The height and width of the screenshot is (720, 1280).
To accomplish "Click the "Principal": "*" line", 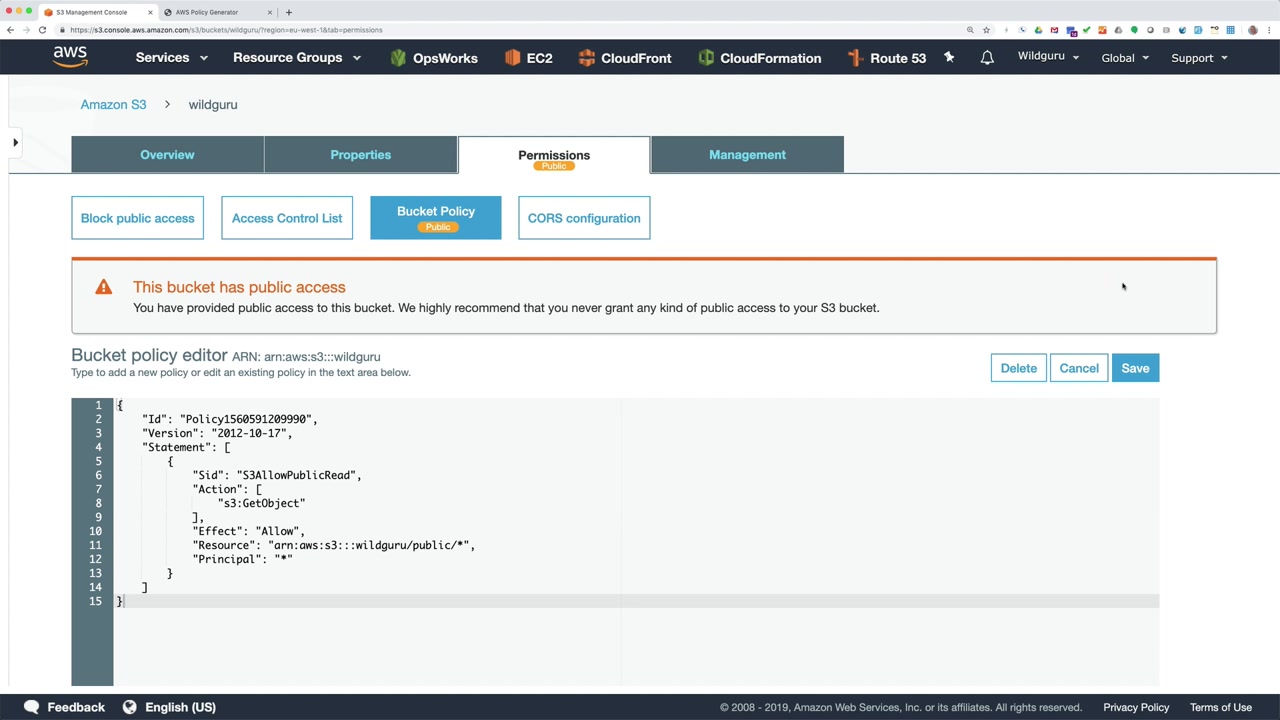I will [242, 559].
